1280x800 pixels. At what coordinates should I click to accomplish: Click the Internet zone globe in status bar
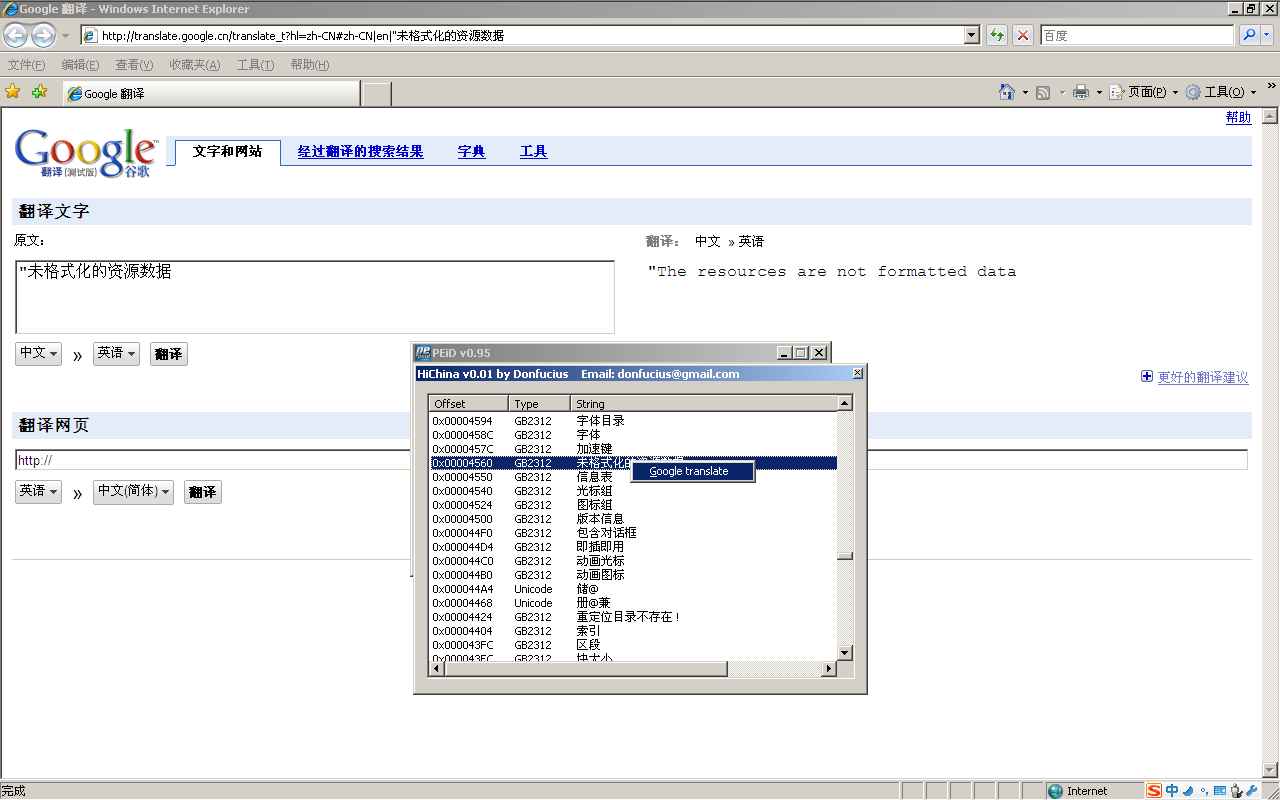[x=1054, y=791]
